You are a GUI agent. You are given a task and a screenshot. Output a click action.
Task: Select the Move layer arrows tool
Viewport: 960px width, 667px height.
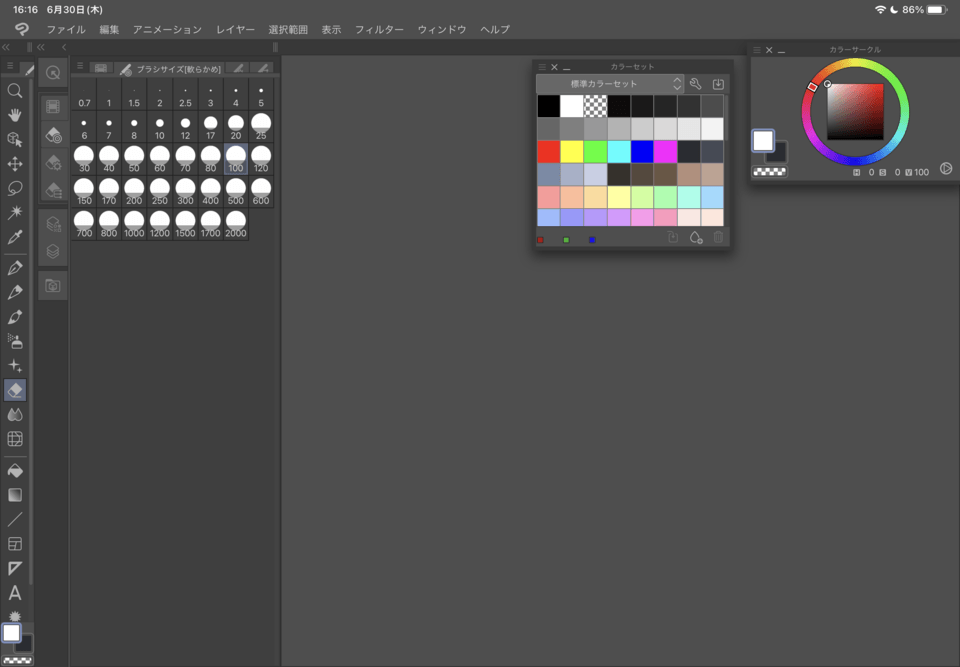pyautogui.click(x=15, y=164)
